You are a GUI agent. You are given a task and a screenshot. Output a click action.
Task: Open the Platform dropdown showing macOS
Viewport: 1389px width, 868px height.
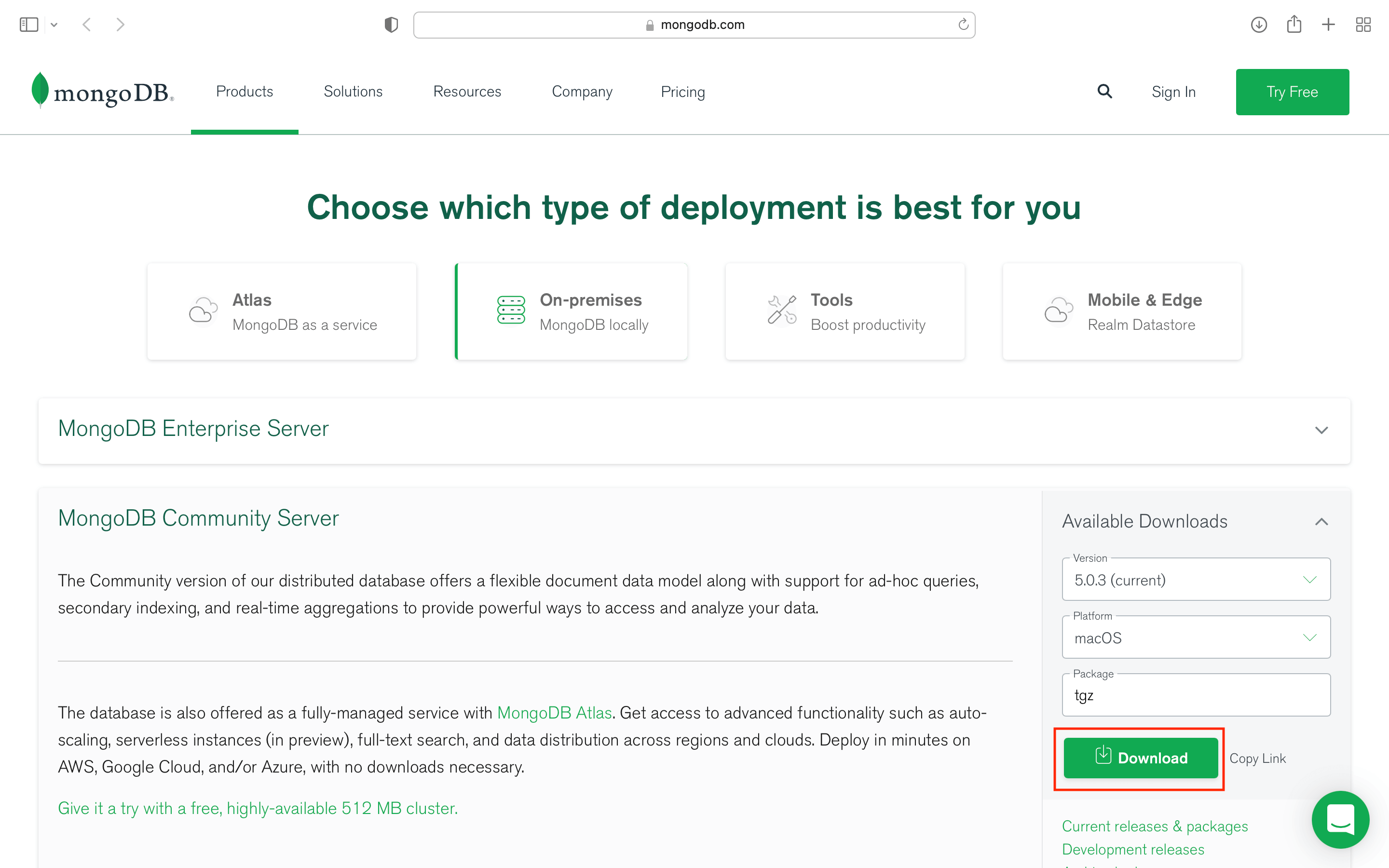coord(1196,637)
